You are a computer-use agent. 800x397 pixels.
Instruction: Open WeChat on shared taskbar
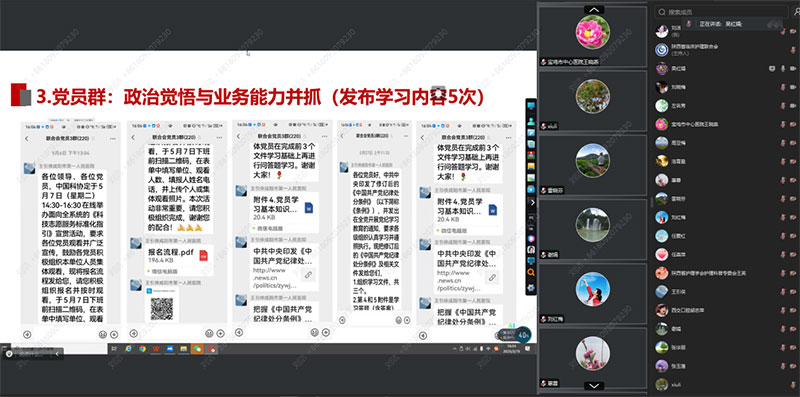pos(197,349)
